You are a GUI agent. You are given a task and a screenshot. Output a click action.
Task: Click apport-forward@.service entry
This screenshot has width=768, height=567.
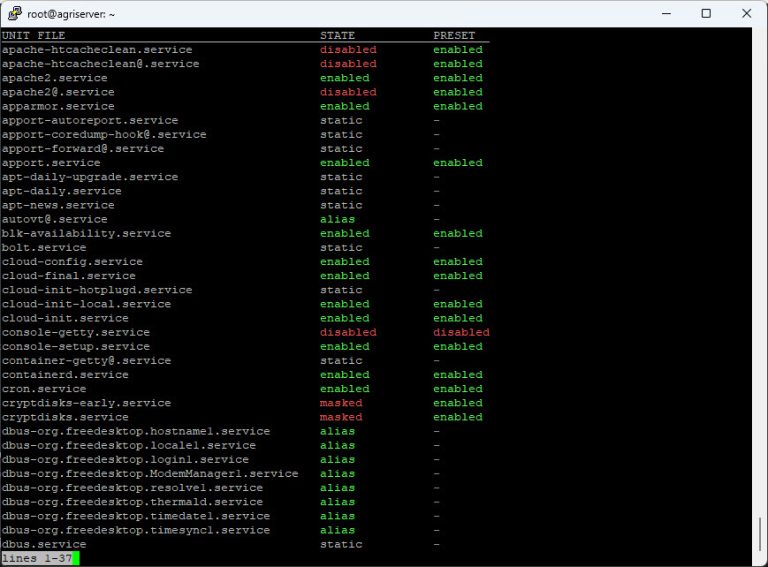pos(83,149)
